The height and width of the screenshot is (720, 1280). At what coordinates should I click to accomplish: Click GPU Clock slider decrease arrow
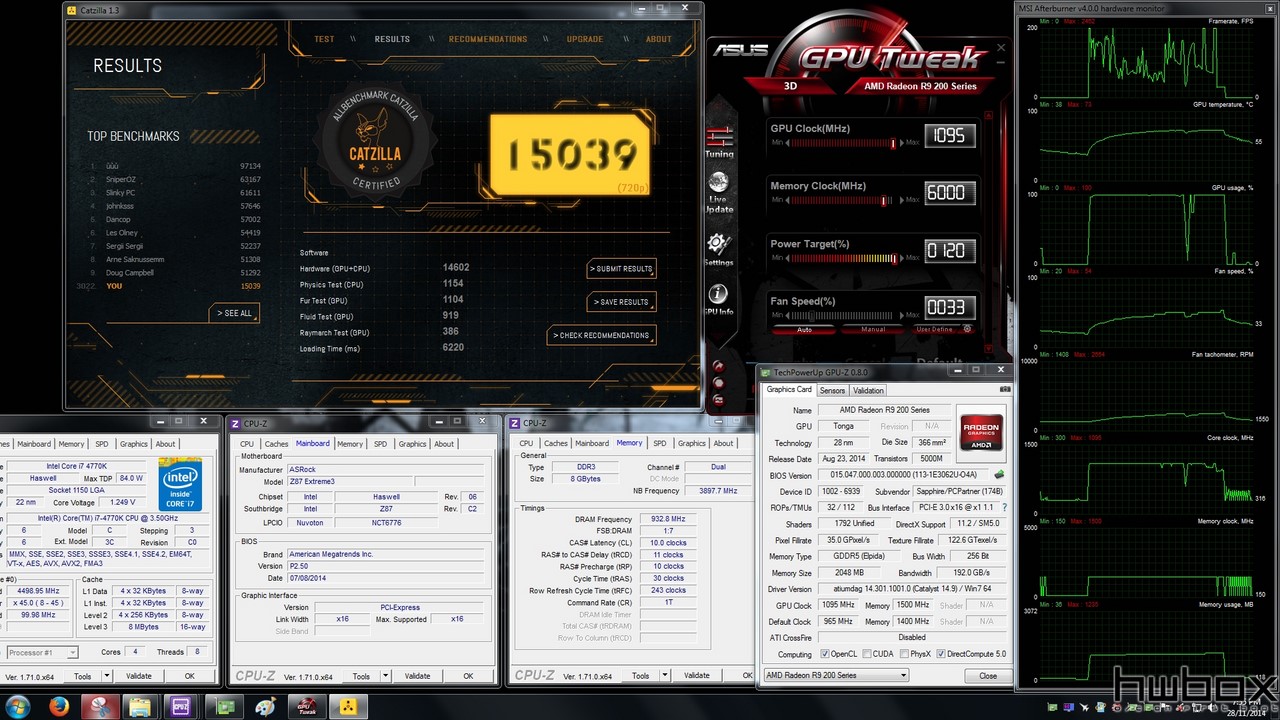pyautogui.click(x=787, y=143)
